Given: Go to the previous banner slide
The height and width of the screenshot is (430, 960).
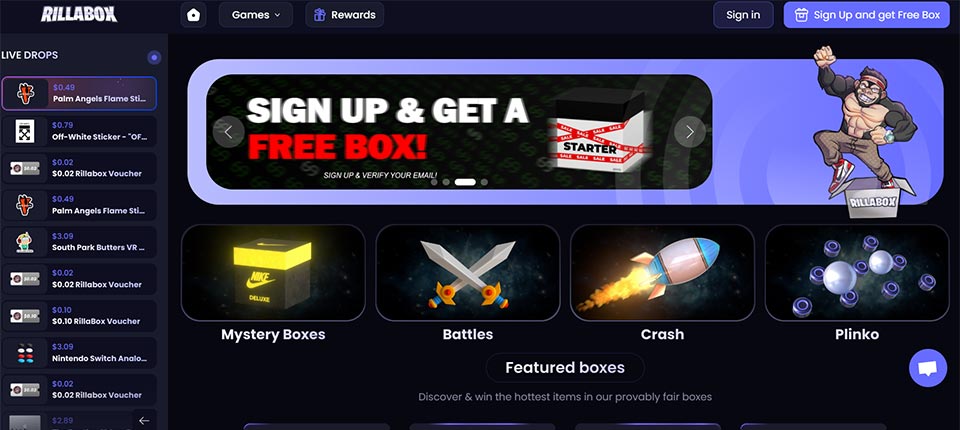Looking at the screenshot, I should tap(228, 132).
